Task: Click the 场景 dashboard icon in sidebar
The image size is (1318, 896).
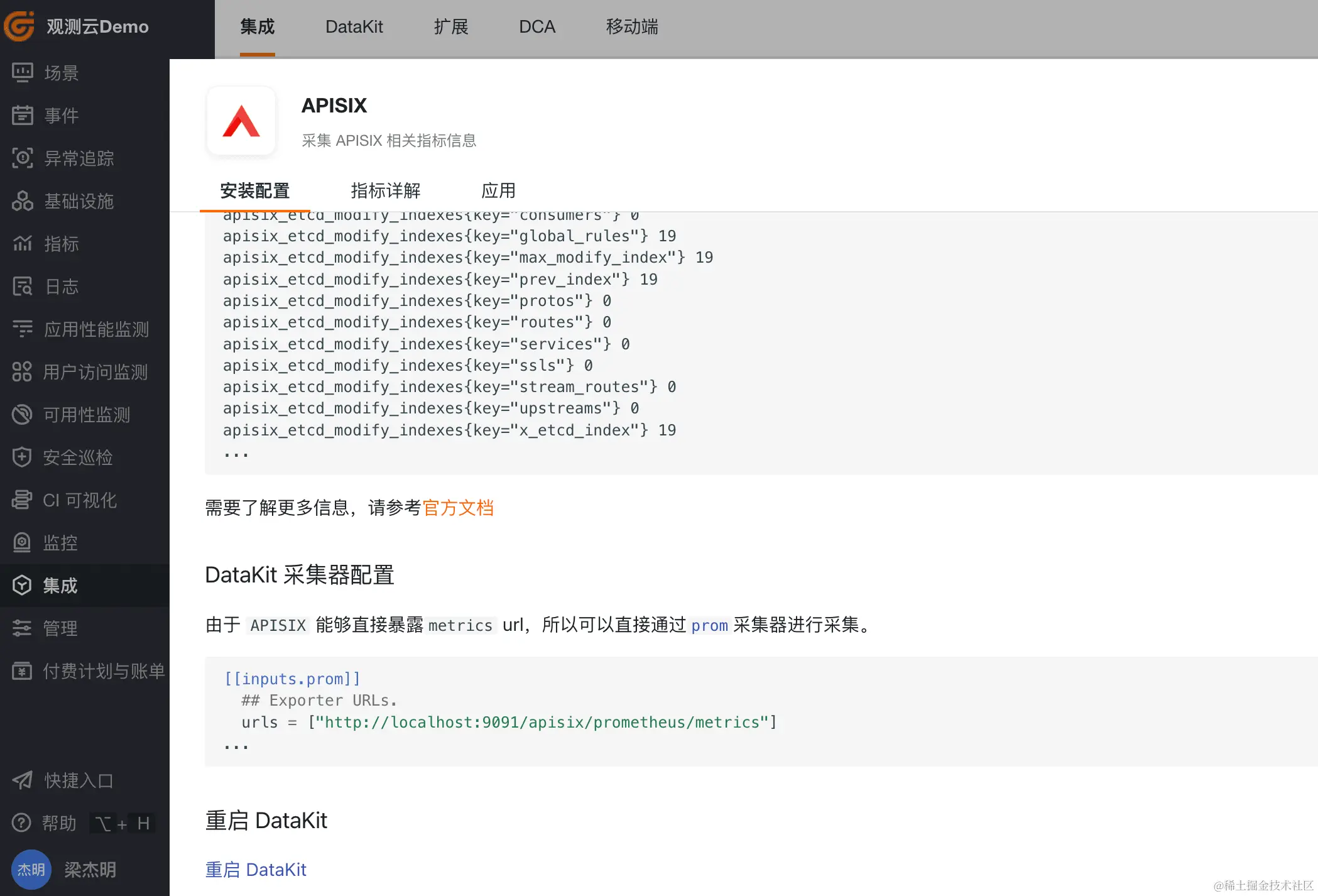Action: click(x=23, y=73)
